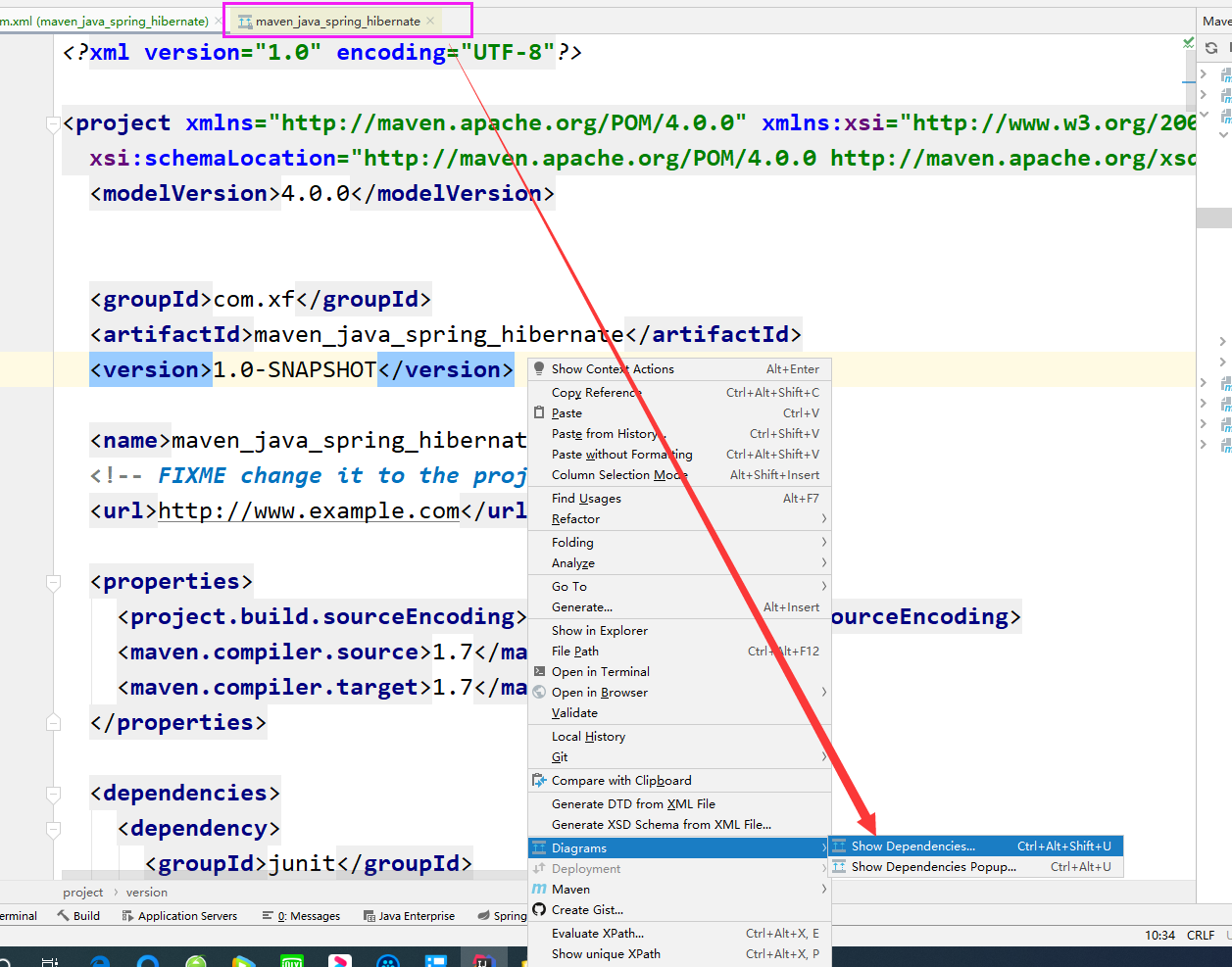
Task: Reload all Maven projects icon
Action: click(x=1211, y=48)
